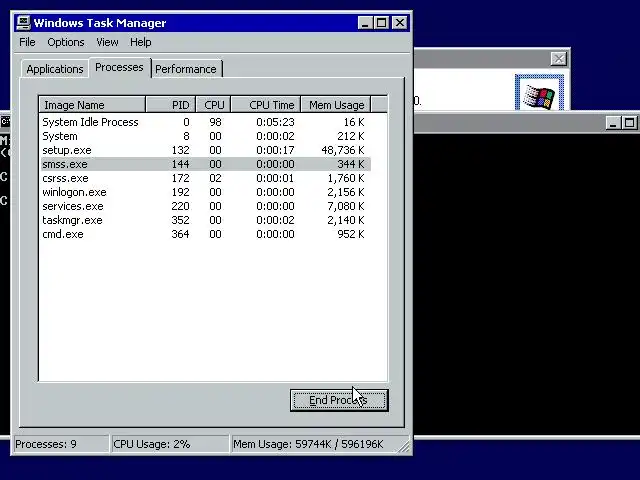Sort processes by PID column header

point(171,105)
